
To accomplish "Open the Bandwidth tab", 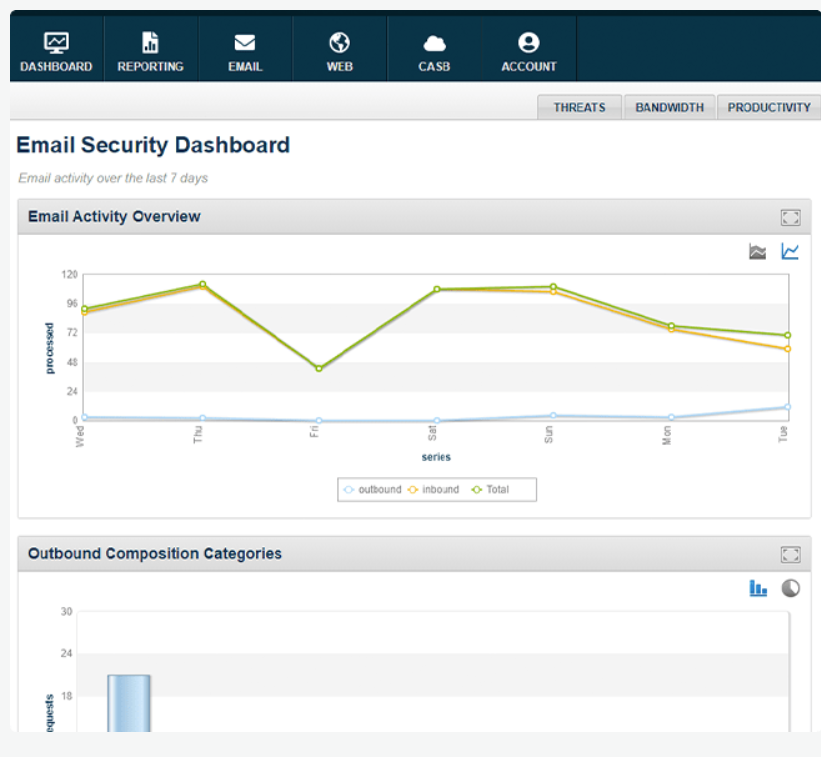I will 669,107.
